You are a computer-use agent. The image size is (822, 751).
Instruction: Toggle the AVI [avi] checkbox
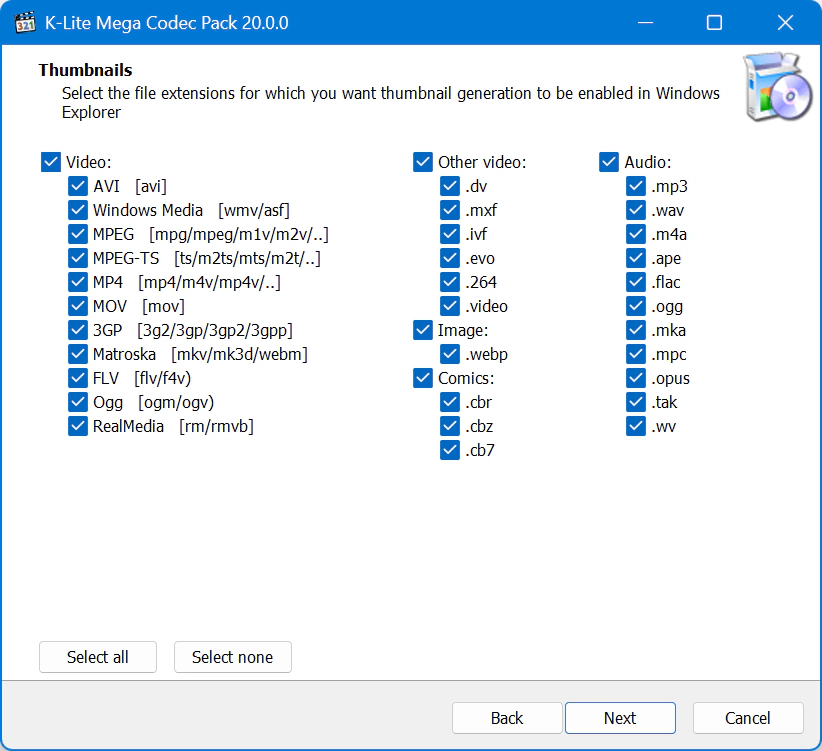click(78, 186)
